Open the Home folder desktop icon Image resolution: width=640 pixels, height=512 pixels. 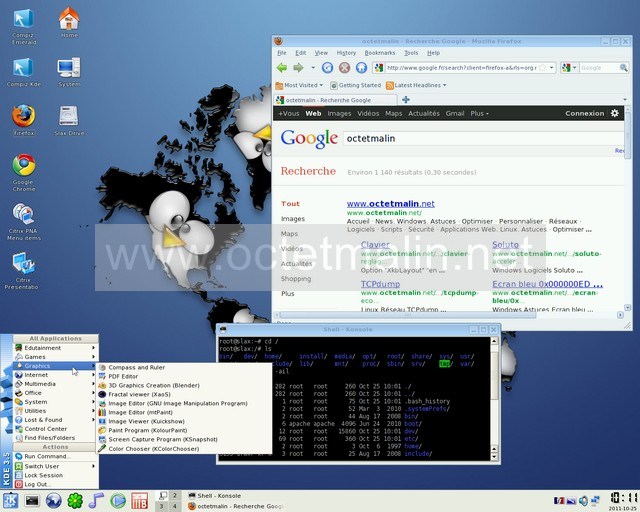[x=69, y=22]
